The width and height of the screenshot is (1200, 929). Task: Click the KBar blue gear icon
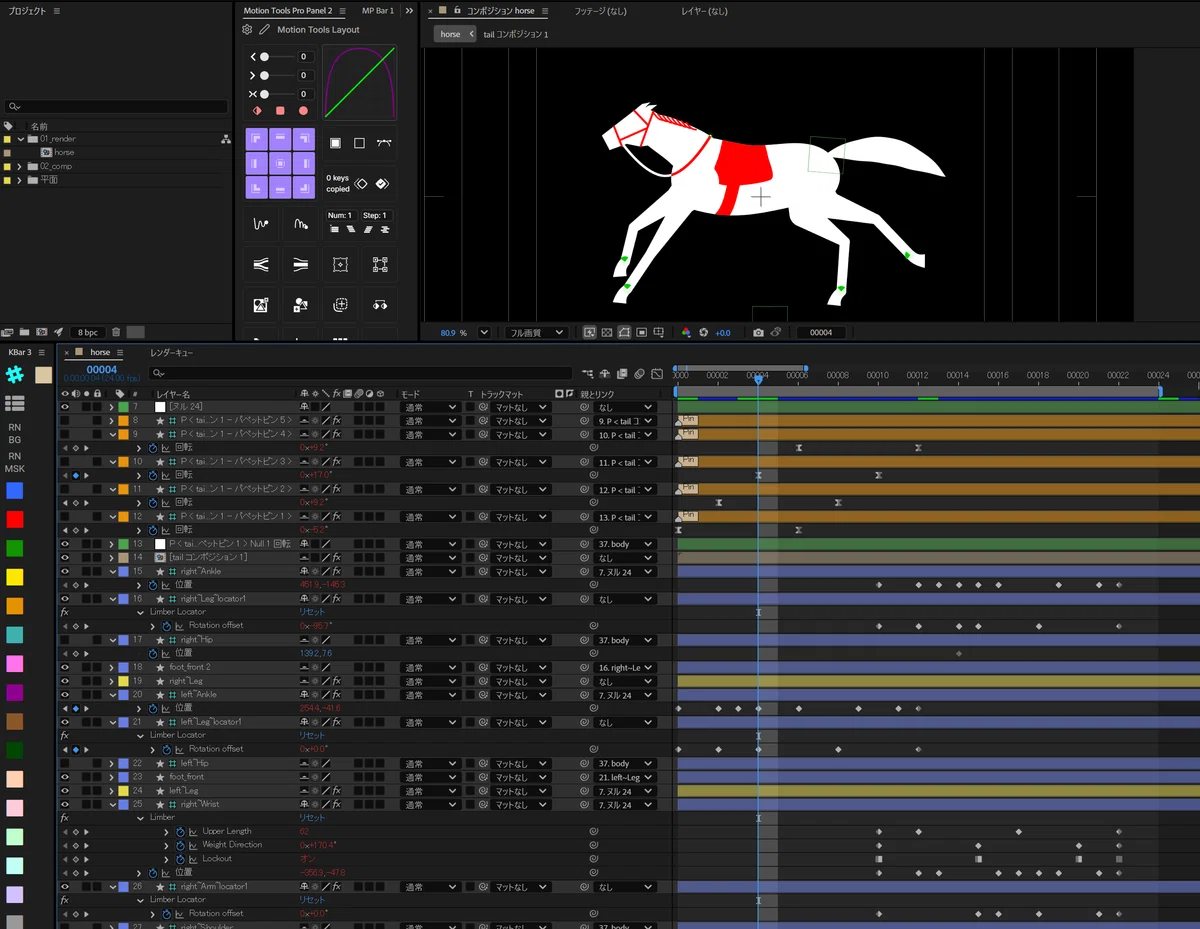(15, 374)
